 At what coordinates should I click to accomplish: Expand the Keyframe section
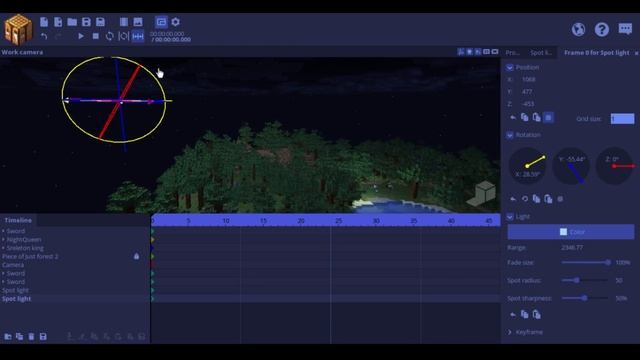510,332
